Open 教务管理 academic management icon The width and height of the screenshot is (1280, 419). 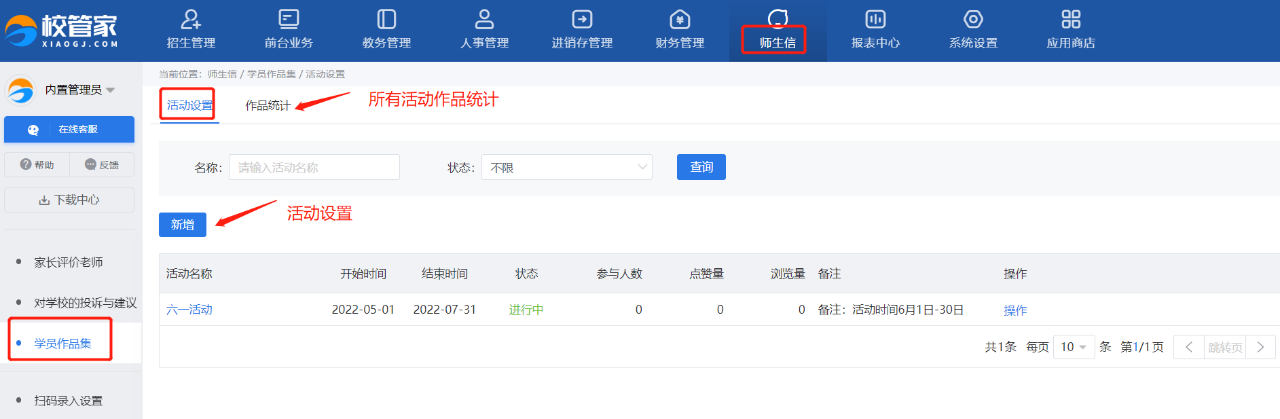pyautogui.click(x=386, y=20)
